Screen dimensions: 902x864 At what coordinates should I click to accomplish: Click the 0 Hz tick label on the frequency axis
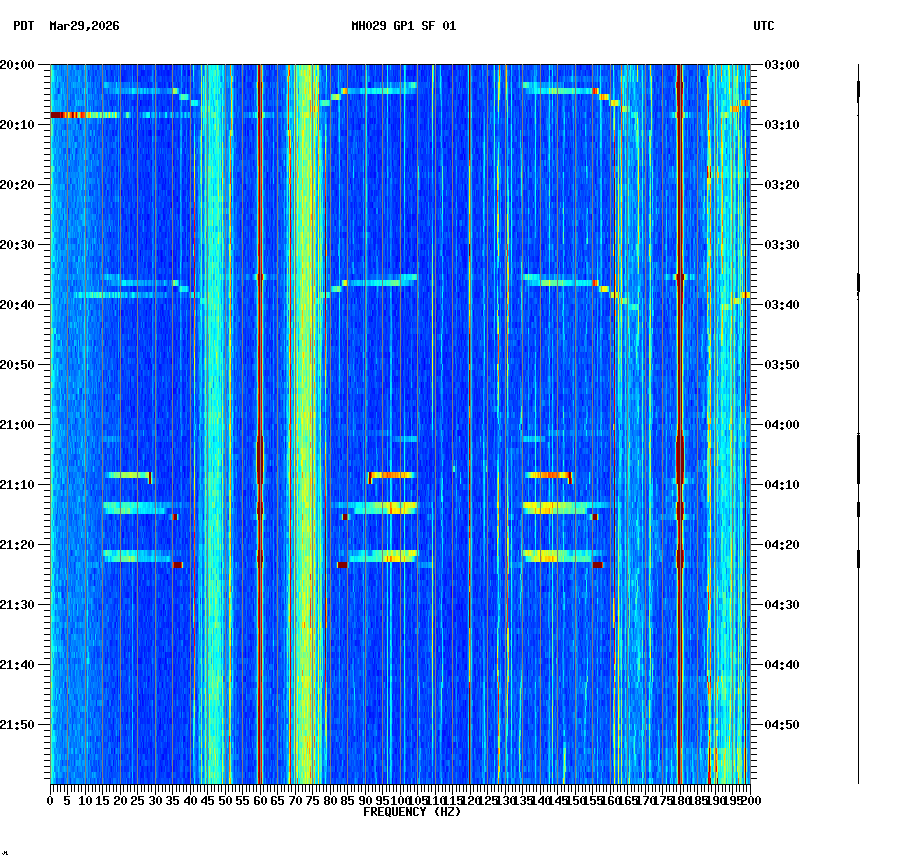[49, 800]
